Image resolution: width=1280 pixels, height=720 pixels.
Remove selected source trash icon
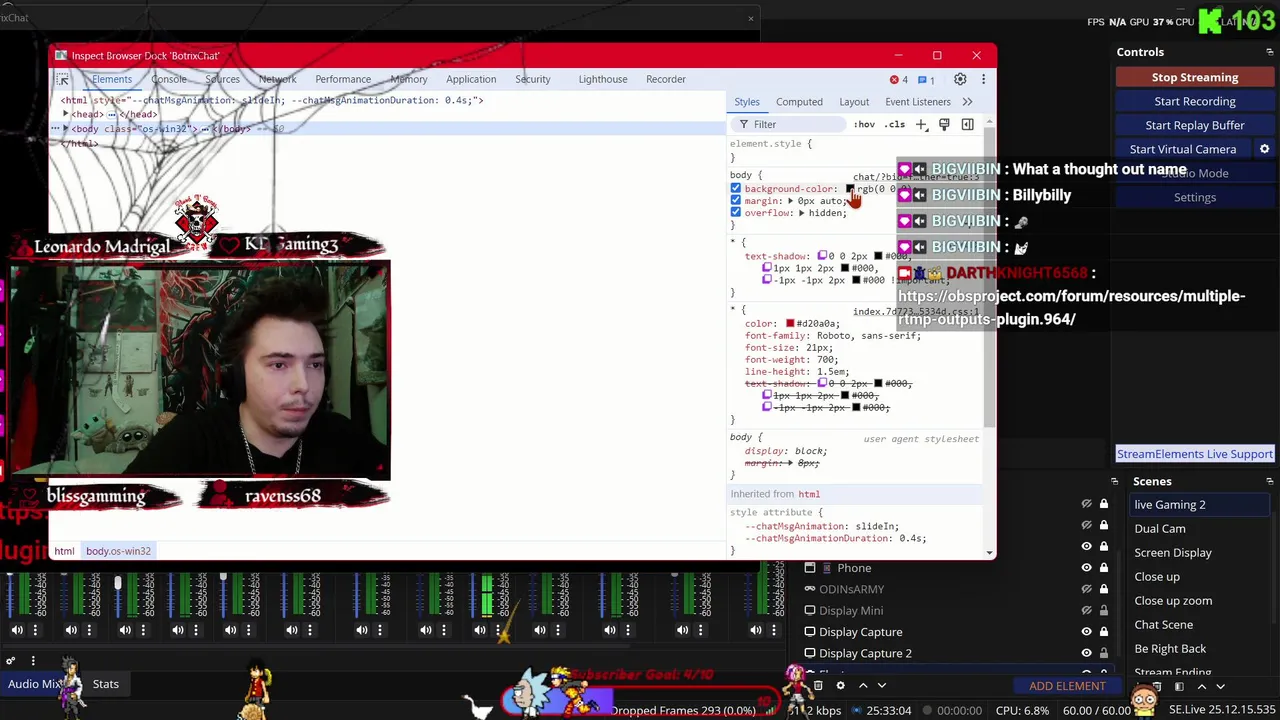point(818,686)
